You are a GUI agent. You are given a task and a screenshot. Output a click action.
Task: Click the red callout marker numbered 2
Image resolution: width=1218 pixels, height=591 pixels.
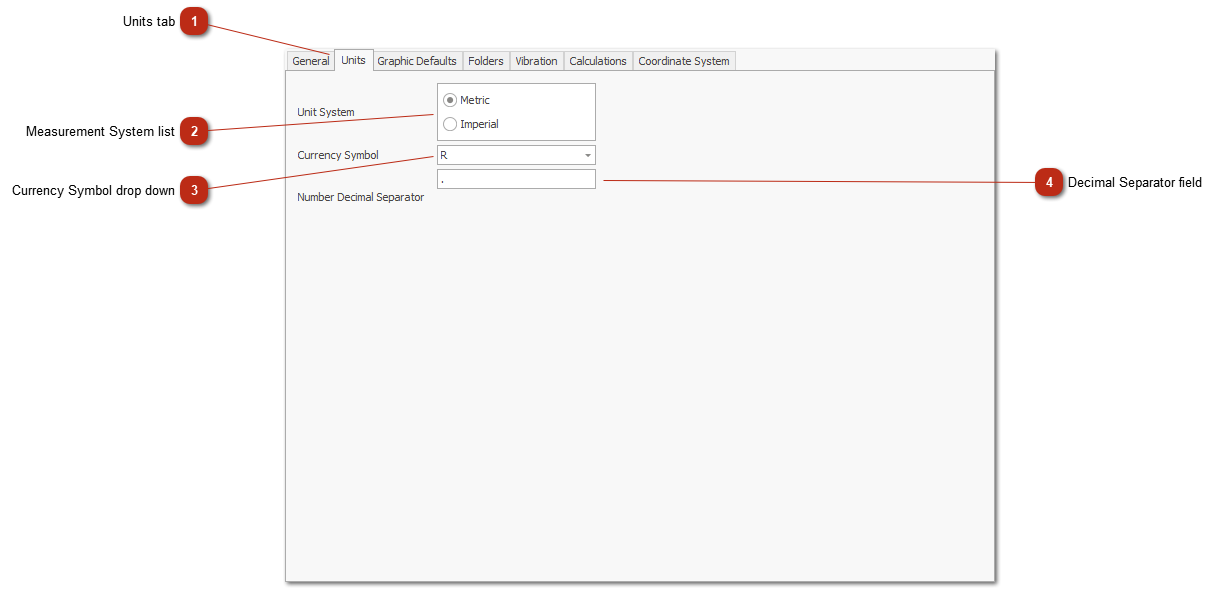coord(194,131)
